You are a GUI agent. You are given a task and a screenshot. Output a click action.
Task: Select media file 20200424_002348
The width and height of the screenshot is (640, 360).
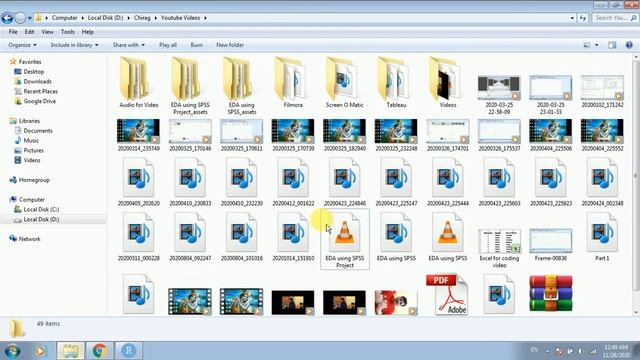(602, 182)
